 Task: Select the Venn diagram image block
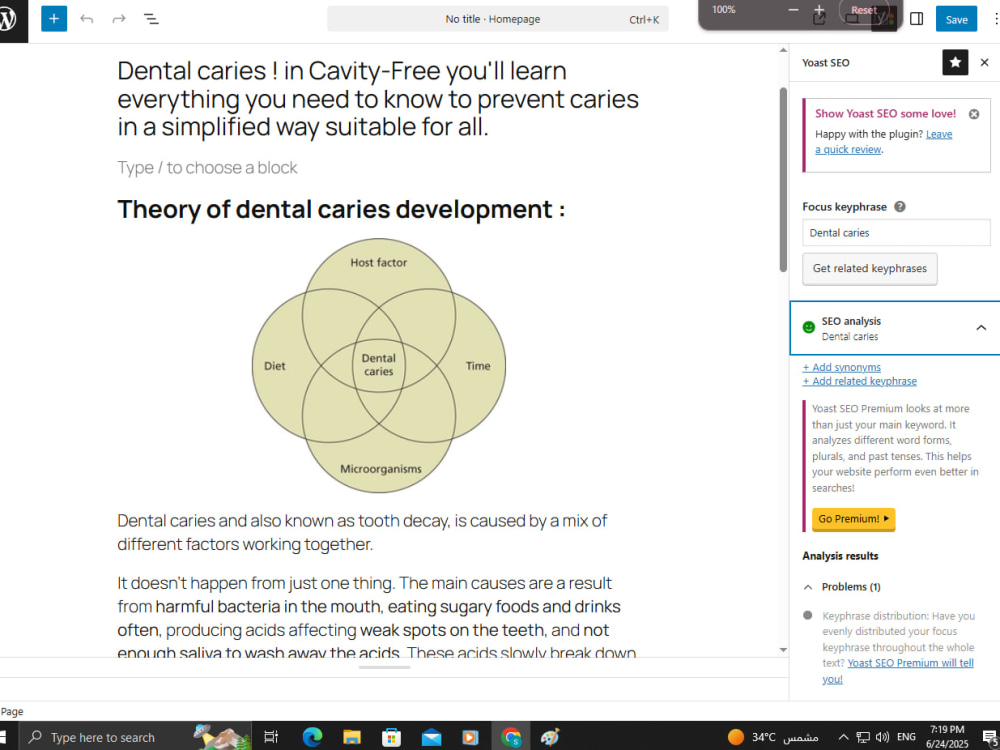379,366
